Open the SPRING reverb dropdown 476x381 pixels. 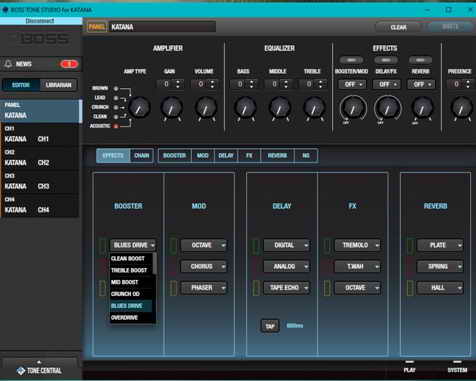440,267
